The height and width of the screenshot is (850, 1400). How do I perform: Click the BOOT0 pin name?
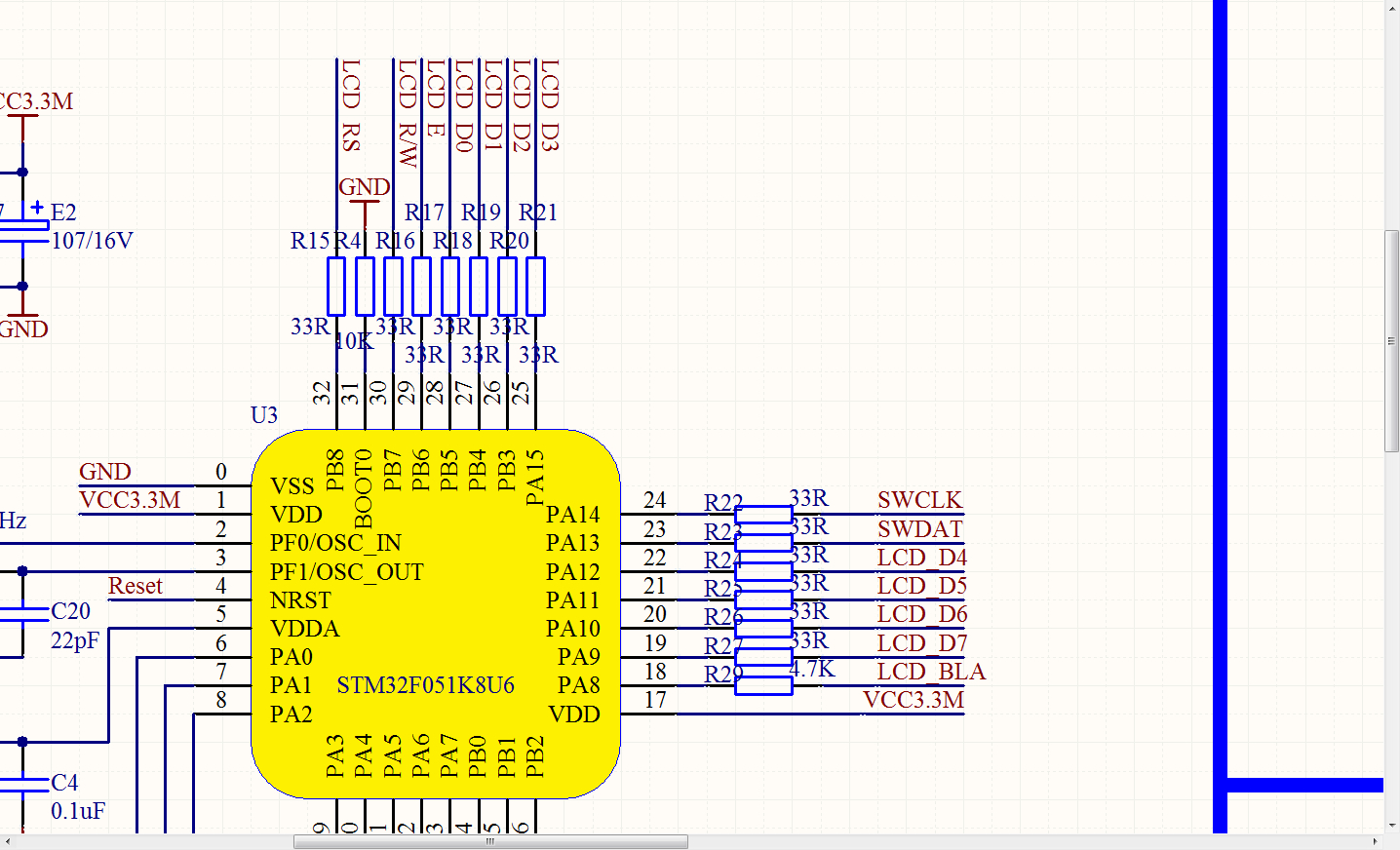tap(364, 487)
